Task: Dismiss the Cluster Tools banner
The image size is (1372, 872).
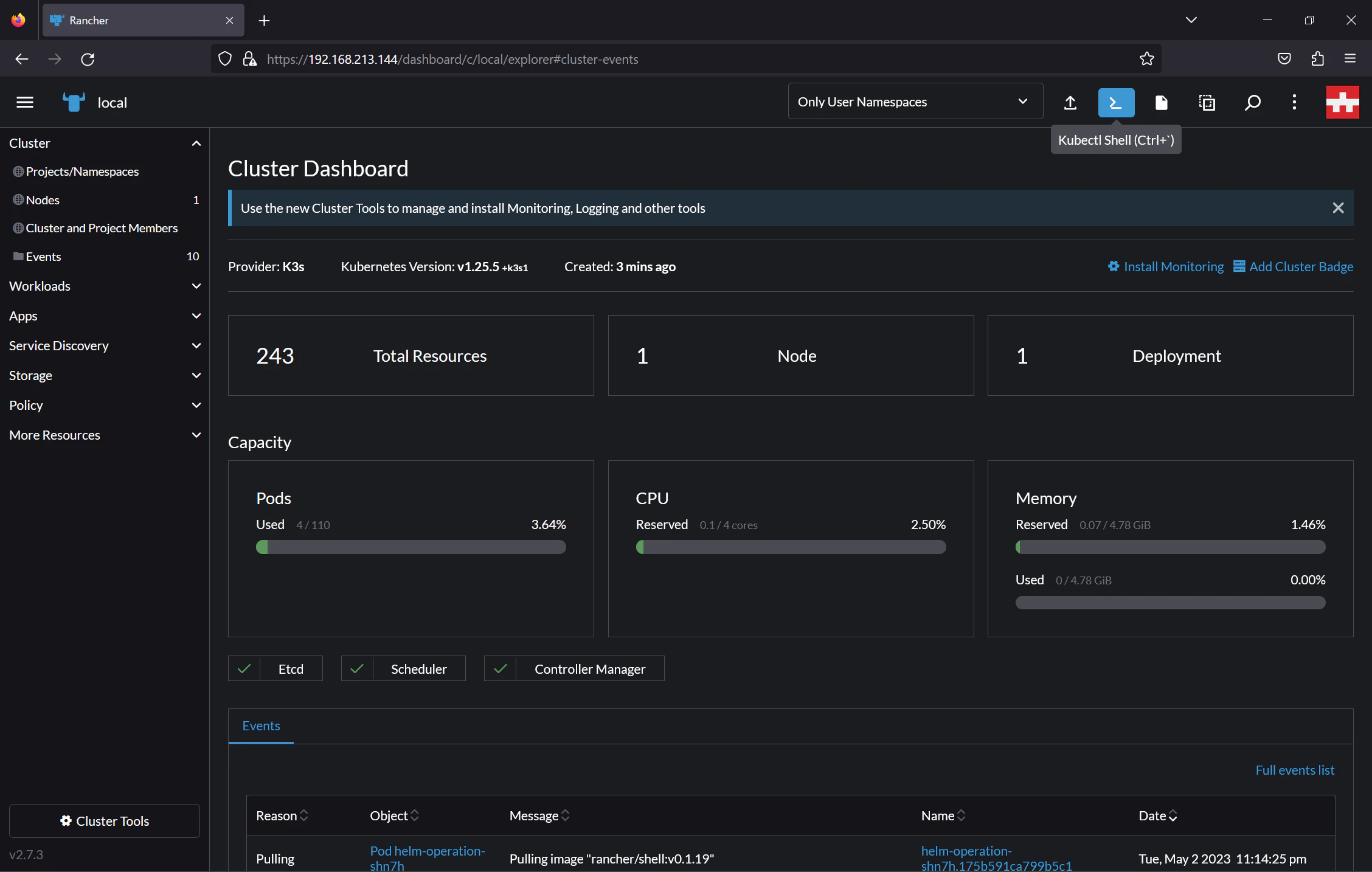Action: click(1338, 208)
